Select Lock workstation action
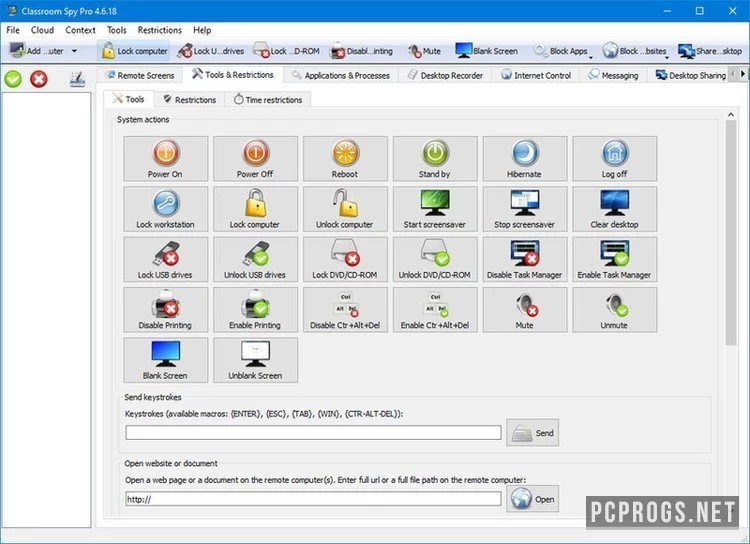 165,209
